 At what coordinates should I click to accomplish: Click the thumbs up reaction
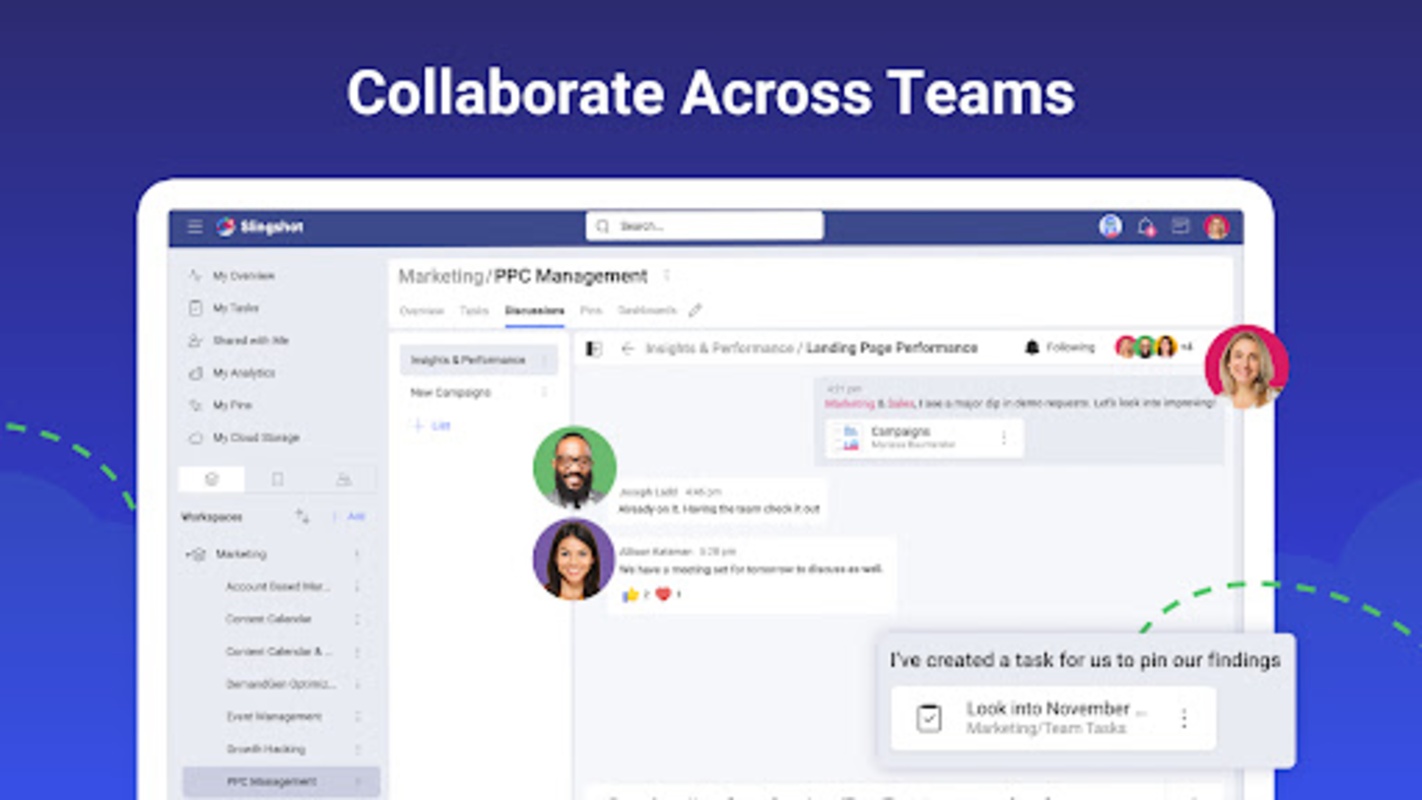click(630, 595)
